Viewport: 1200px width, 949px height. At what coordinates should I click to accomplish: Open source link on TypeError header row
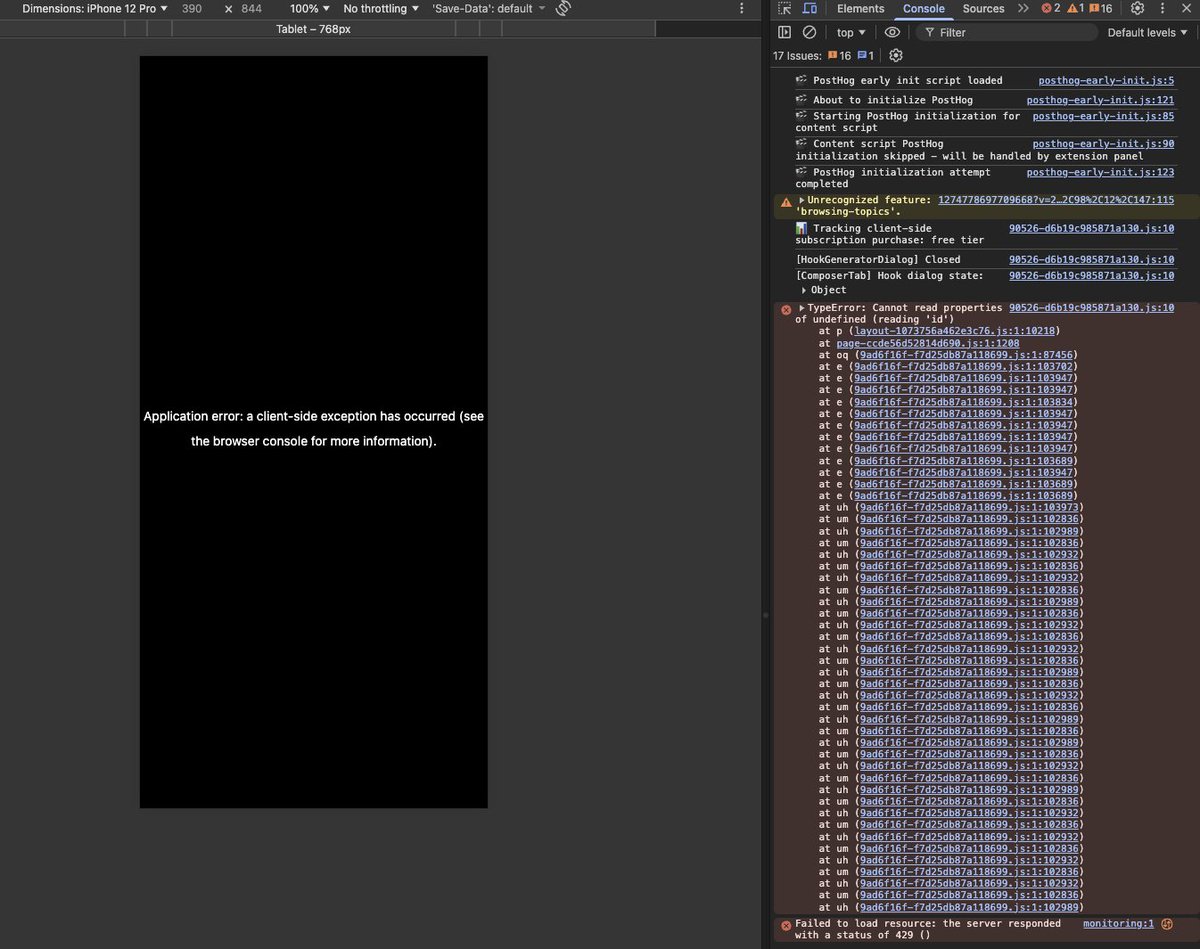pos(1091,308)
